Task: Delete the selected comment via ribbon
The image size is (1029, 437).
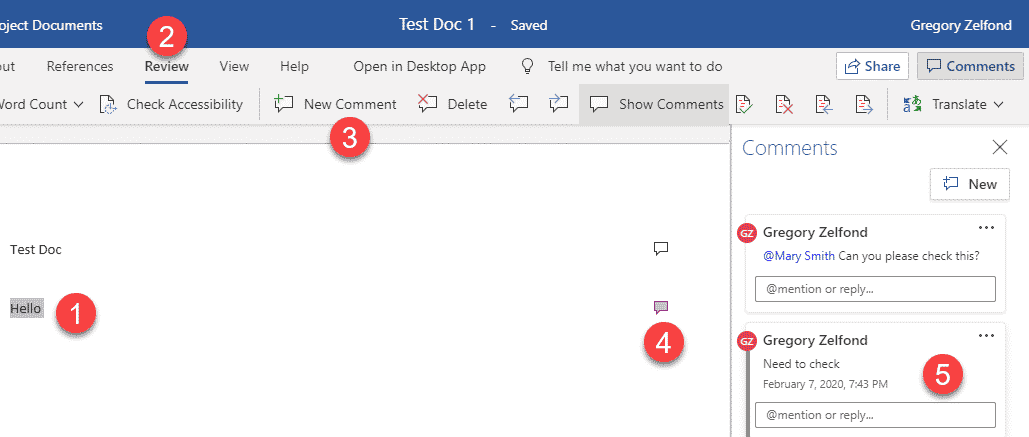Action: coord(453,104)
